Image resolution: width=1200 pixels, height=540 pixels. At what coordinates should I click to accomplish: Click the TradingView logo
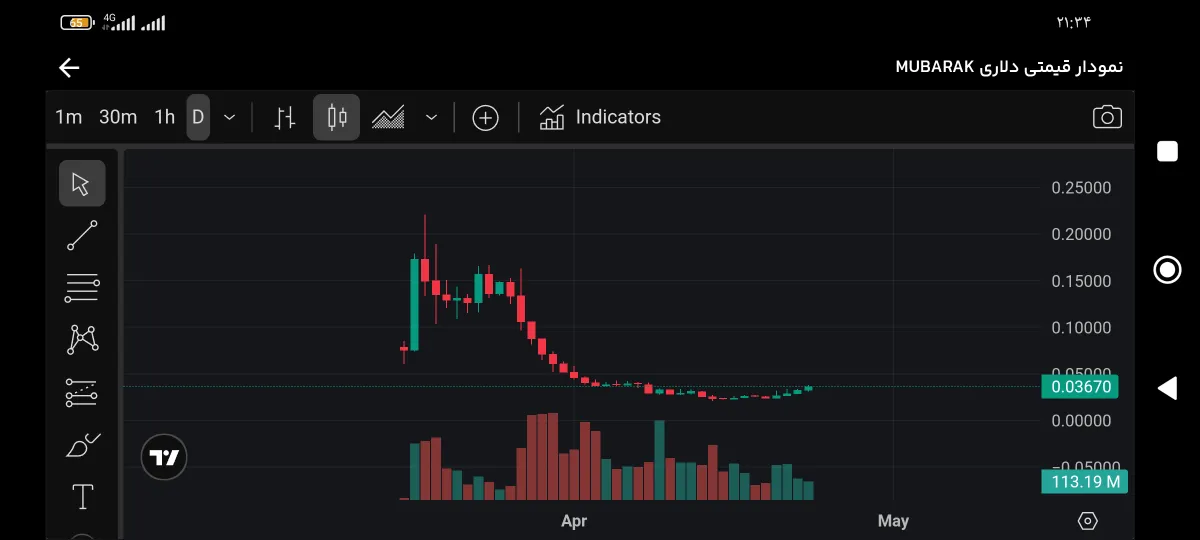164,458
